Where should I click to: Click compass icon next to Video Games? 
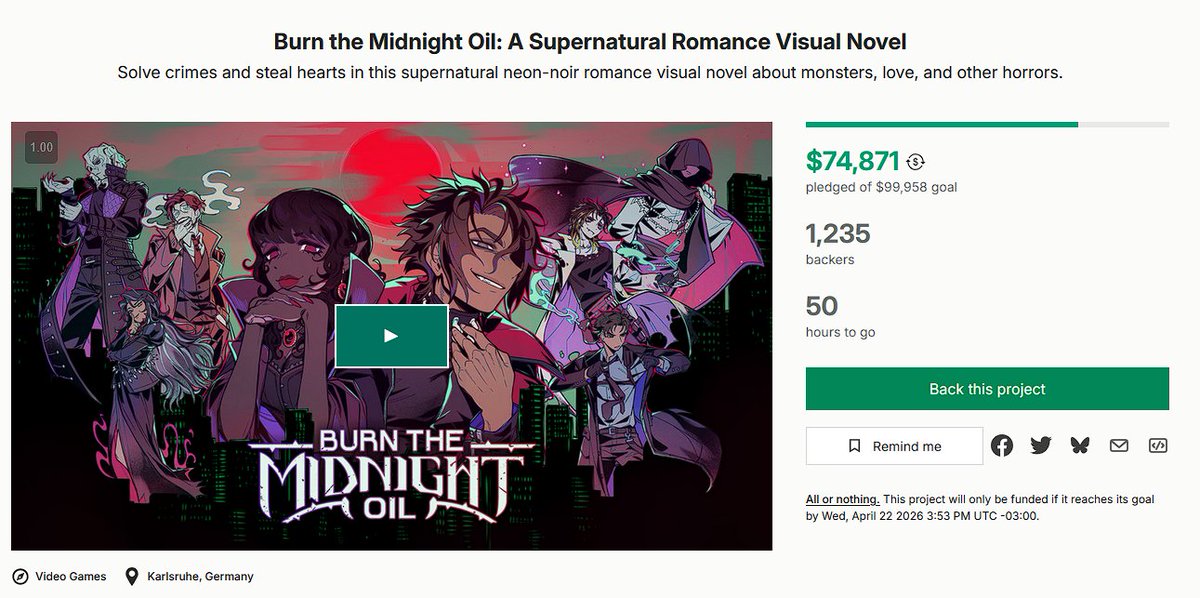[20, 576]
